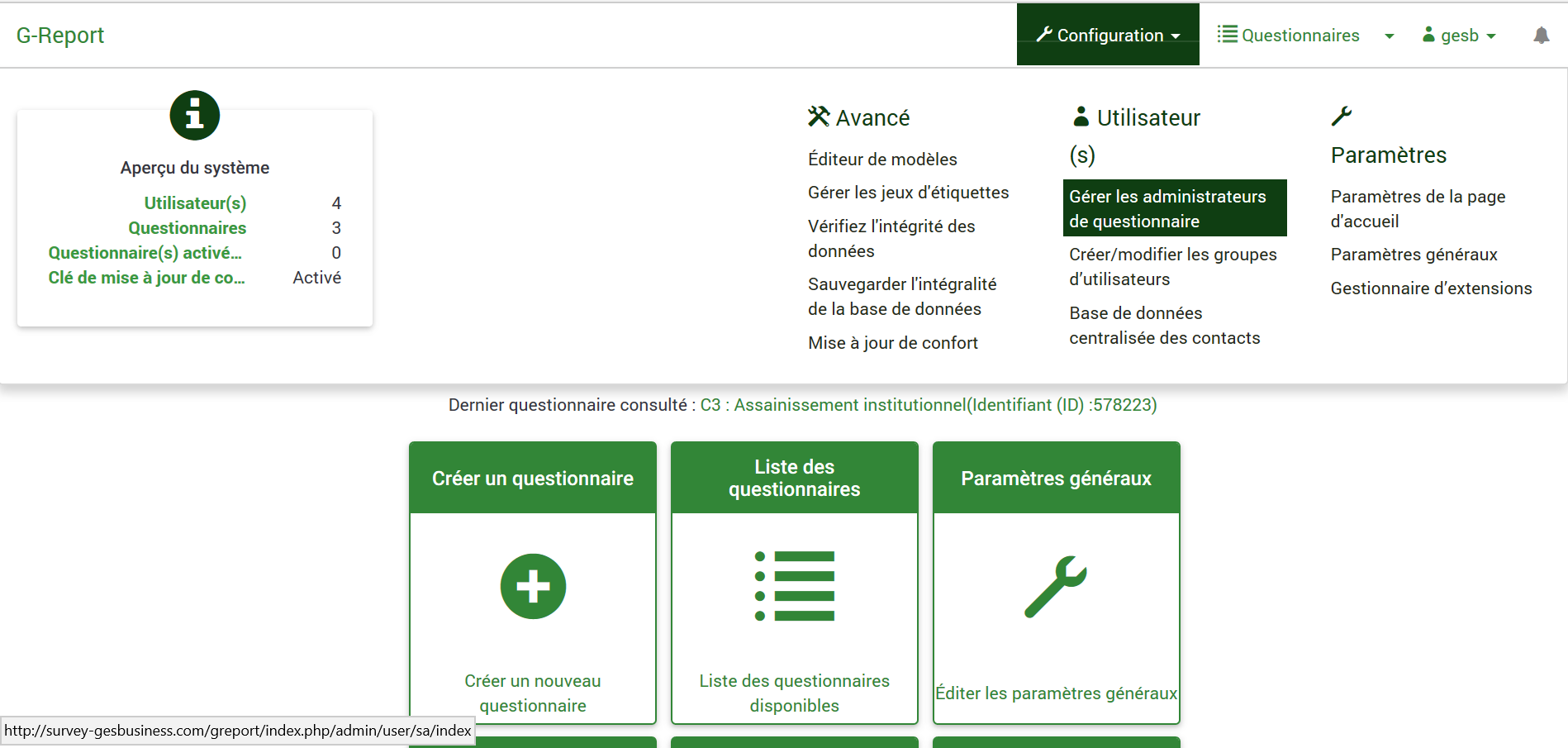
Task: Click the system overview info icon
Action: pyautogui.click(x=195, y=115)
